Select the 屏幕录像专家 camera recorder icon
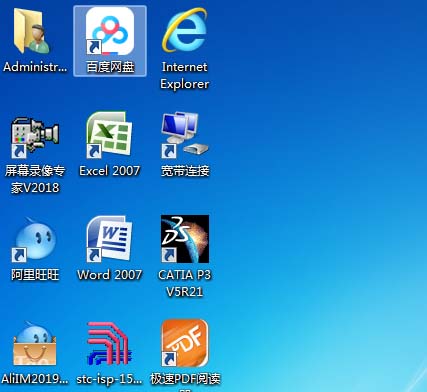This screenshot has width=427, height=392. [35, 136]
